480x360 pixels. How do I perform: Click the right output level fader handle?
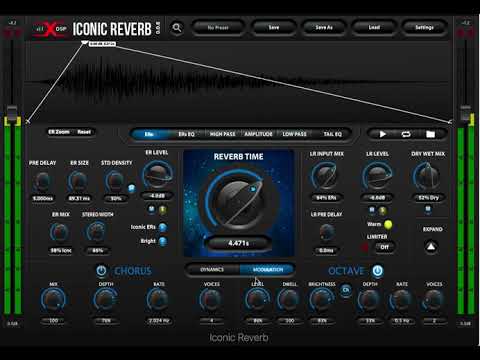[465, 113]
